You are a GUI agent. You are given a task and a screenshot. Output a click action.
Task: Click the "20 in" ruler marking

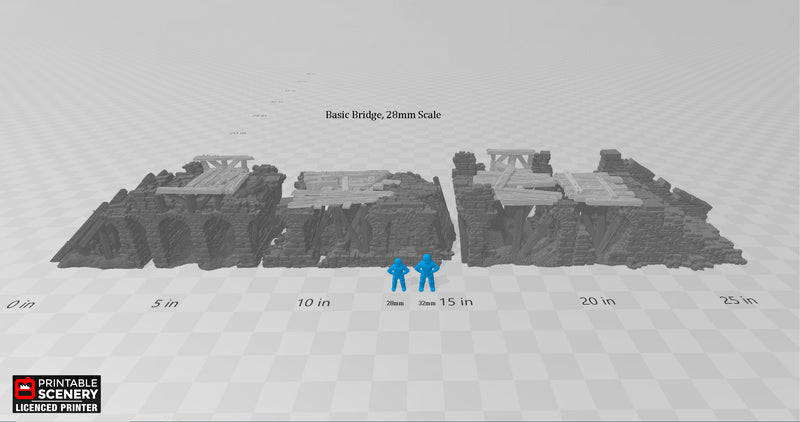(x=598, y=301)
